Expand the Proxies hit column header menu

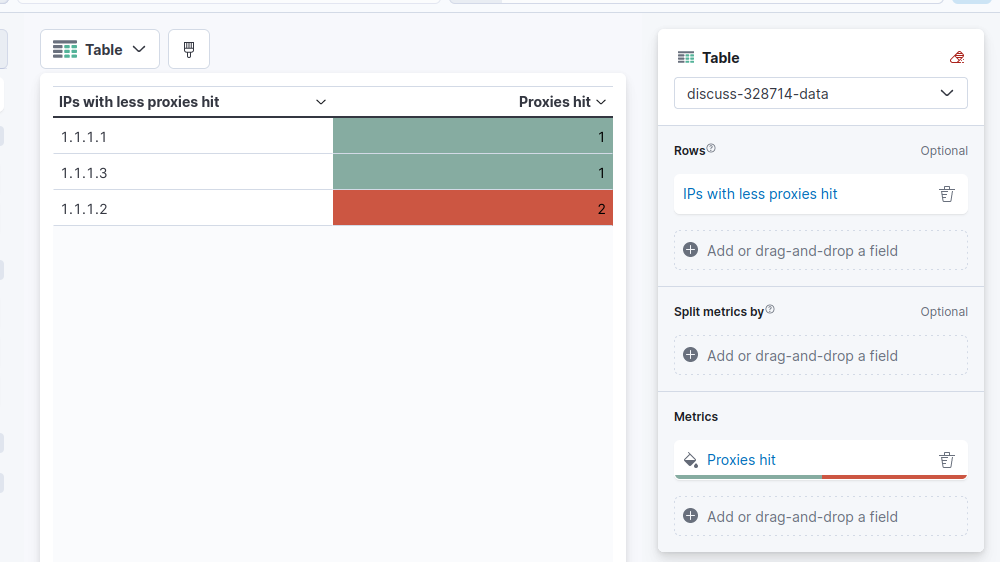pos(601,102)
